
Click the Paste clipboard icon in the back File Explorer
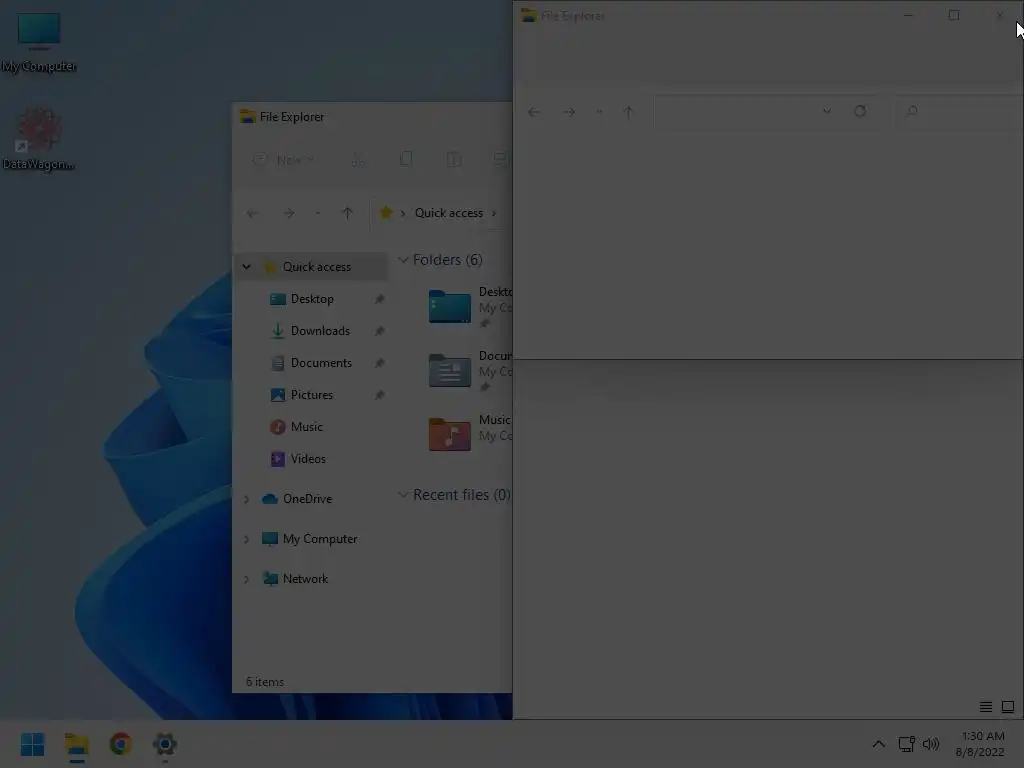454,159
